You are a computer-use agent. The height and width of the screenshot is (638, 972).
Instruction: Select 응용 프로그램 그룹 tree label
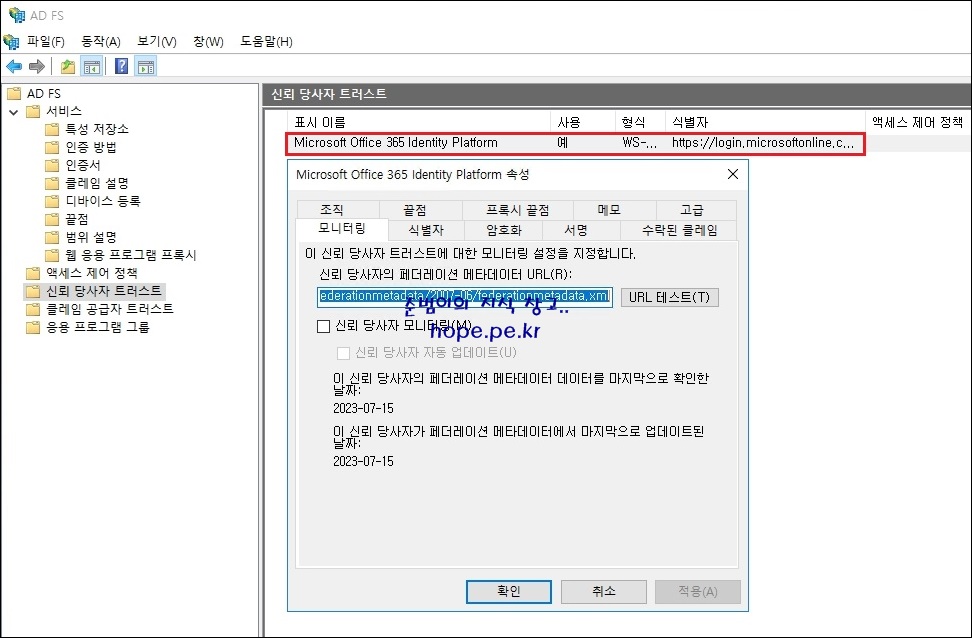pyautogui.click(x=97, y=327)
